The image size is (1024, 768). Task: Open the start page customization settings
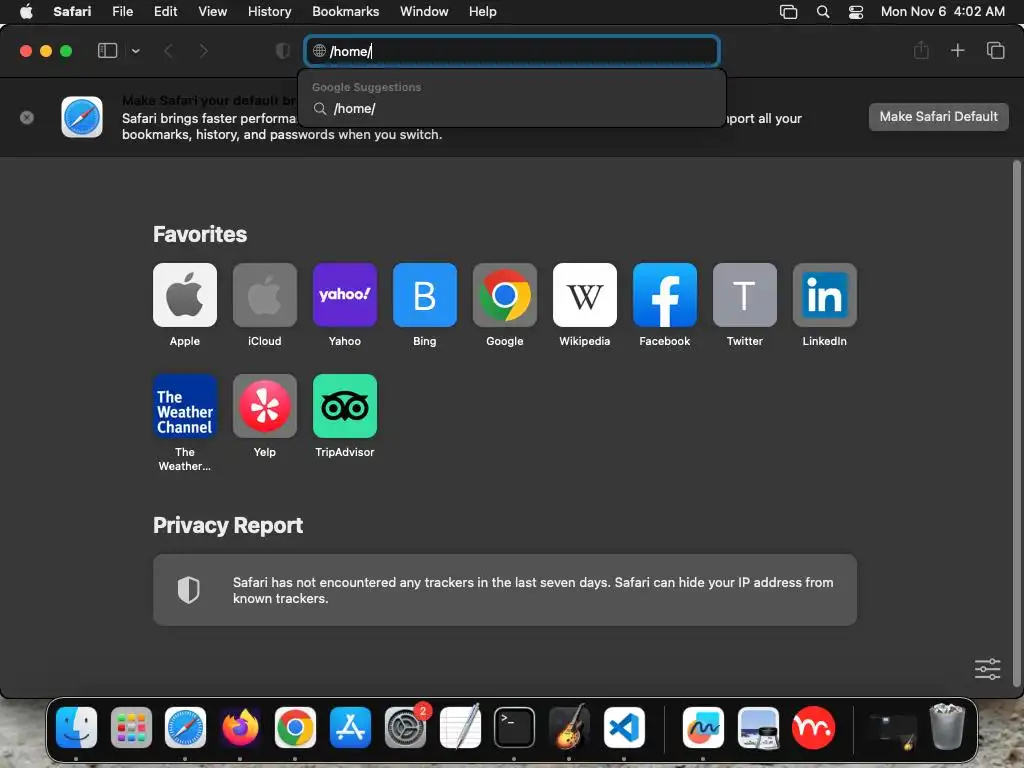click(987, 669)
